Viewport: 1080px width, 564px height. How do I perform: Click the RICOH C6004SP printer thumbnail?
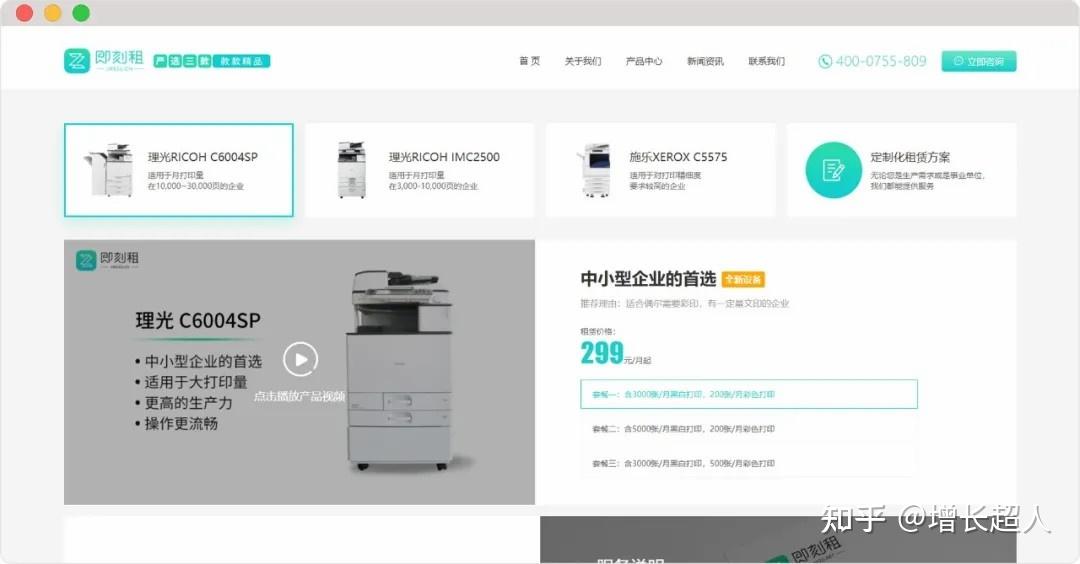[110, 170]
